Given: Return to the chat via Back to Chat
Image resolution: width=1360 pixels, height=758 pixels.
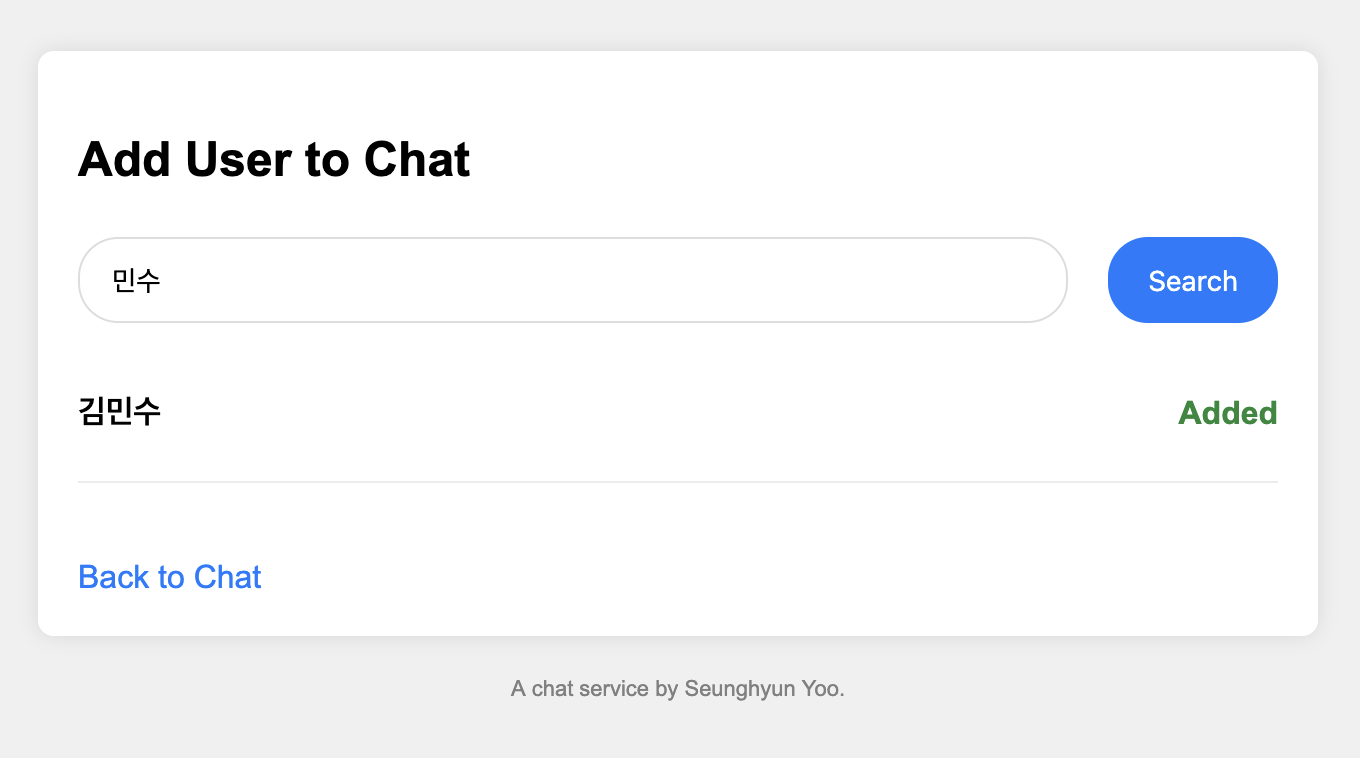Looking at the screenshot, I should pos(170,577).
